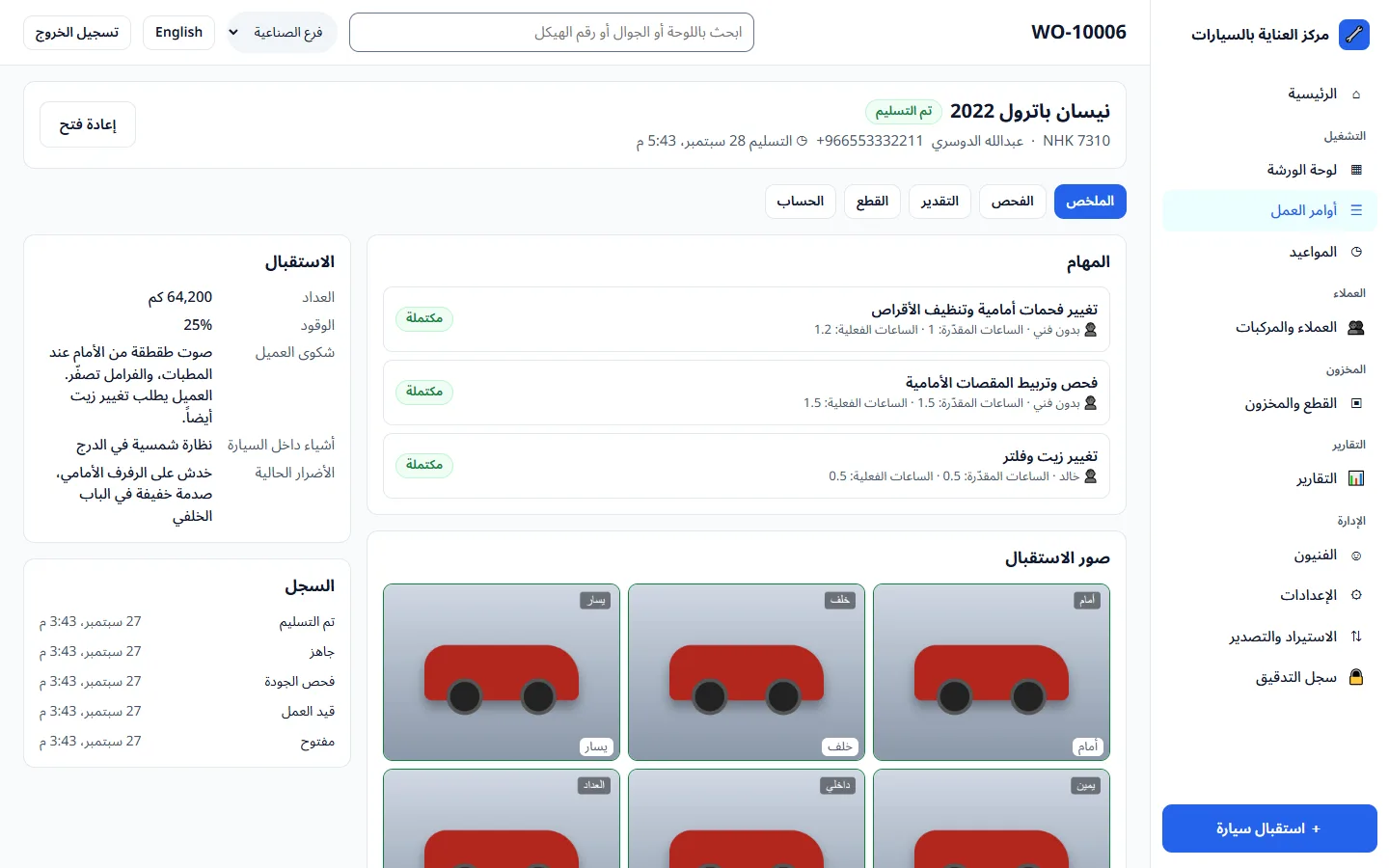The height and width of the screenshot is (868, 1389).
Task: Click the تم التسليم status badge
Action: [904, 112]
